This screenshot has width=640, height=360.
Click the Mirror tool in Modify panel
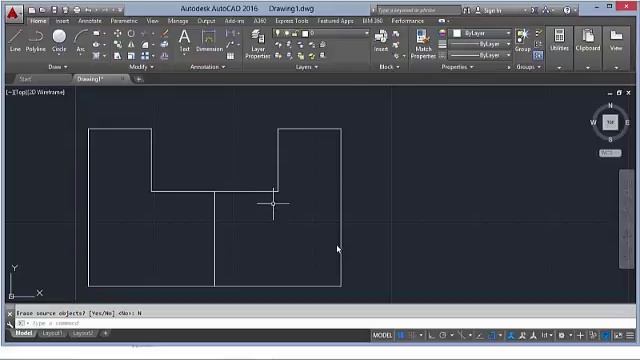click(x=131, y=44)
